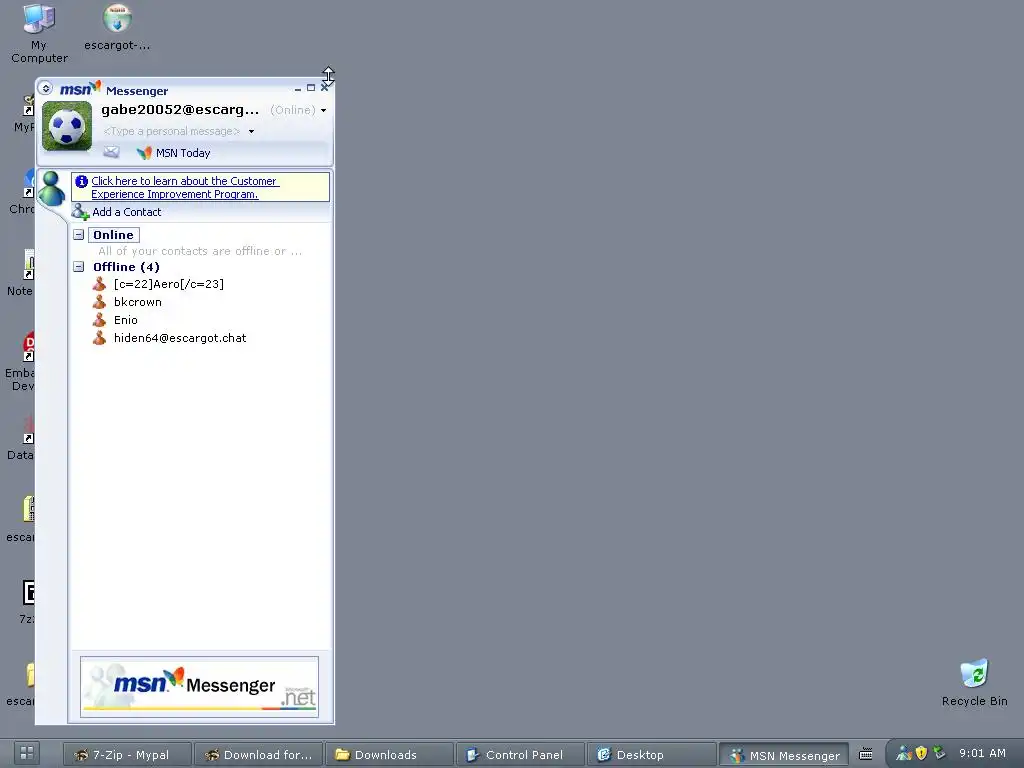Switch to 7-Zip - Mypal taskbar window
This screenshot has height=768, width=1024.
coord(127,755)
